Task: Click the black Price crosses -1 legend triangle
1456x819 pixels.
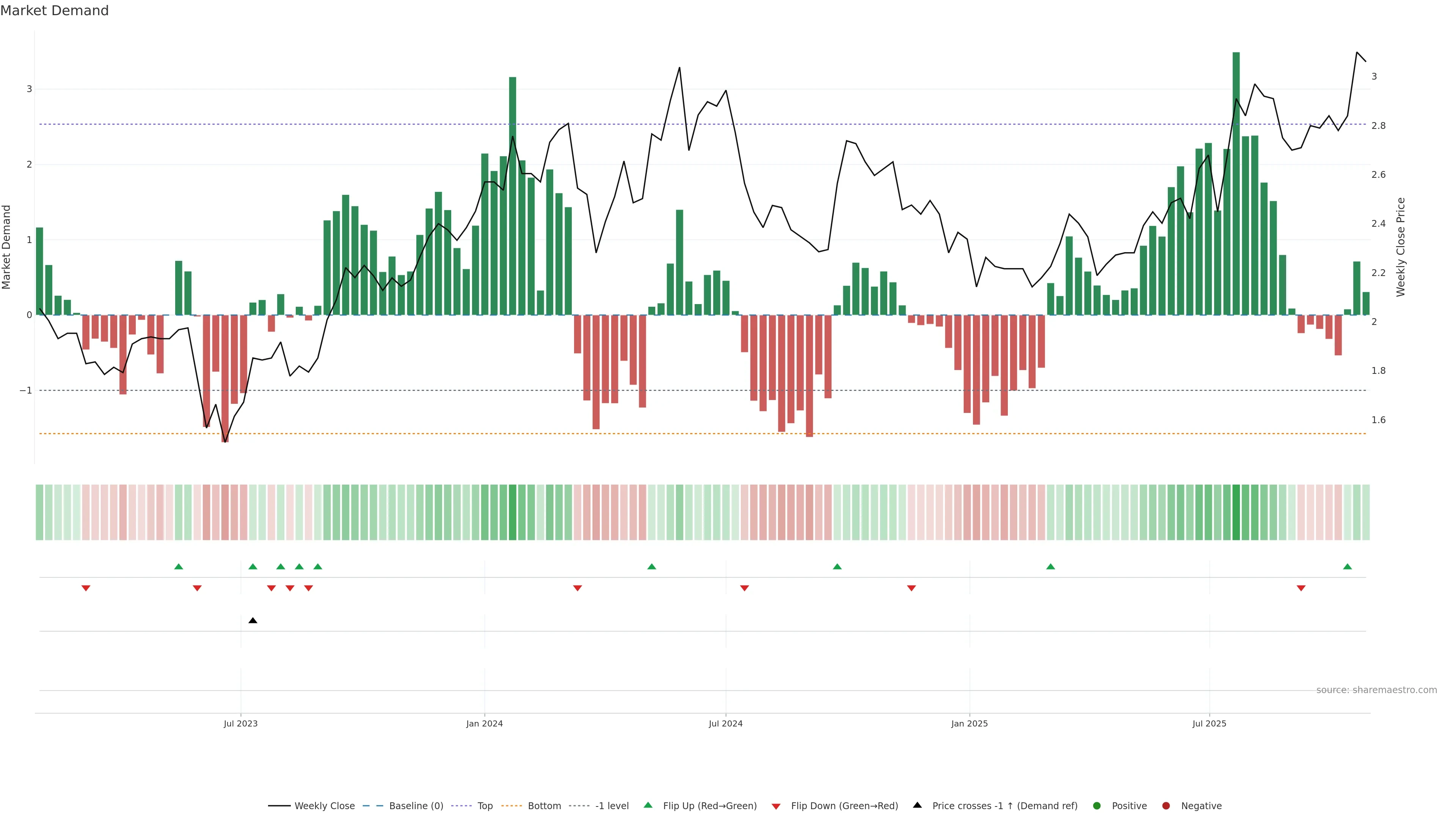Action: point(917,805)
